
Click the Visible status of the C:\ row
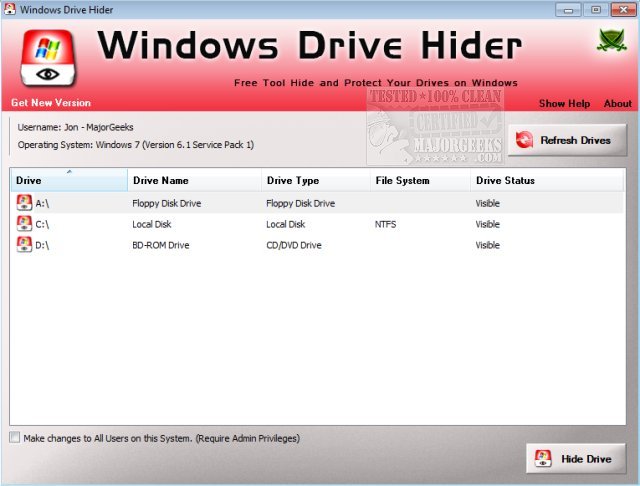[x=487, y=224]
